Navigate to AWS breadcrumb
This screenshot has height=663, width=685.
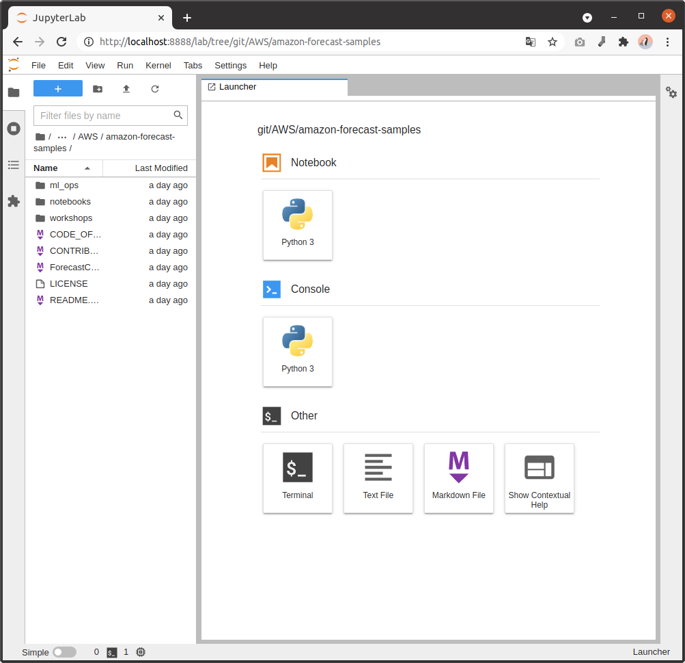[88, 137]
